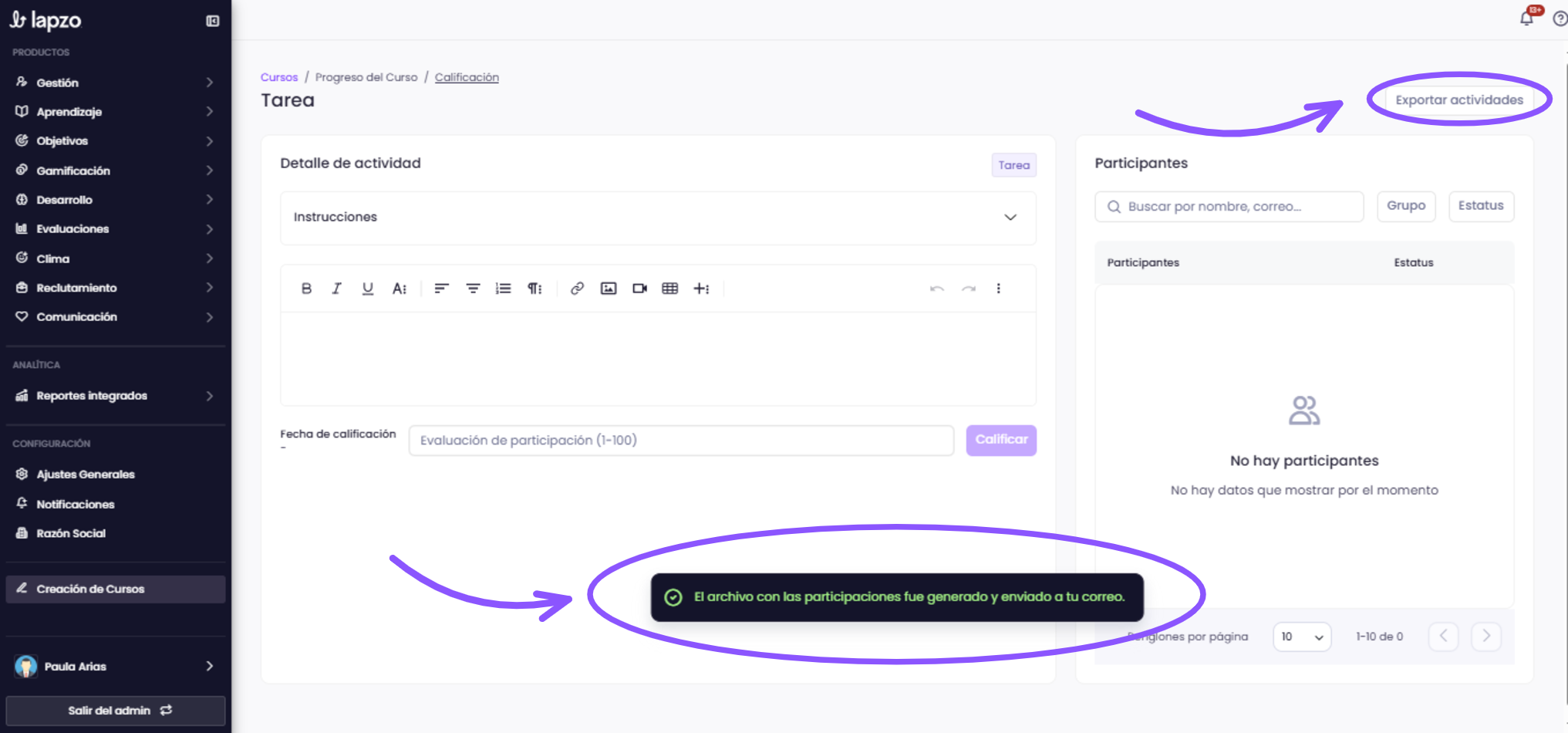Viewport: 1568px width, 733px height.
Task: Apply underline formatting in the editor
Action: (x=368, y=289)
